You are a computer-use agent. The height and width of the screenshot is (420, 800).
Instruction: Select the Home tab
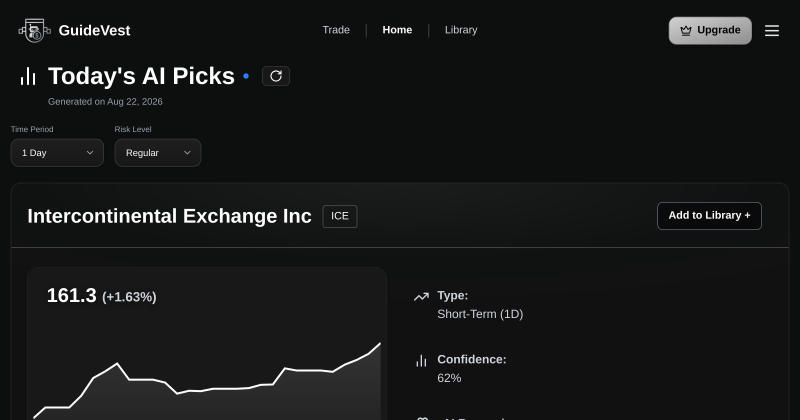(397, 30)
